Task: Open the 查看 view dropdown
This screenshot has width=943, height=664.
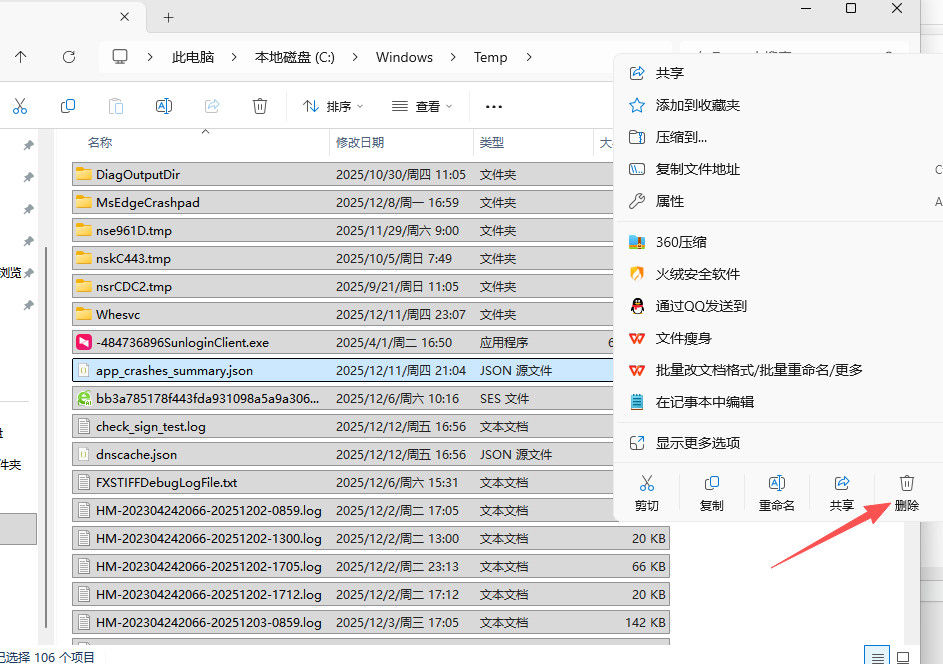Action: [x=421, y=105]
